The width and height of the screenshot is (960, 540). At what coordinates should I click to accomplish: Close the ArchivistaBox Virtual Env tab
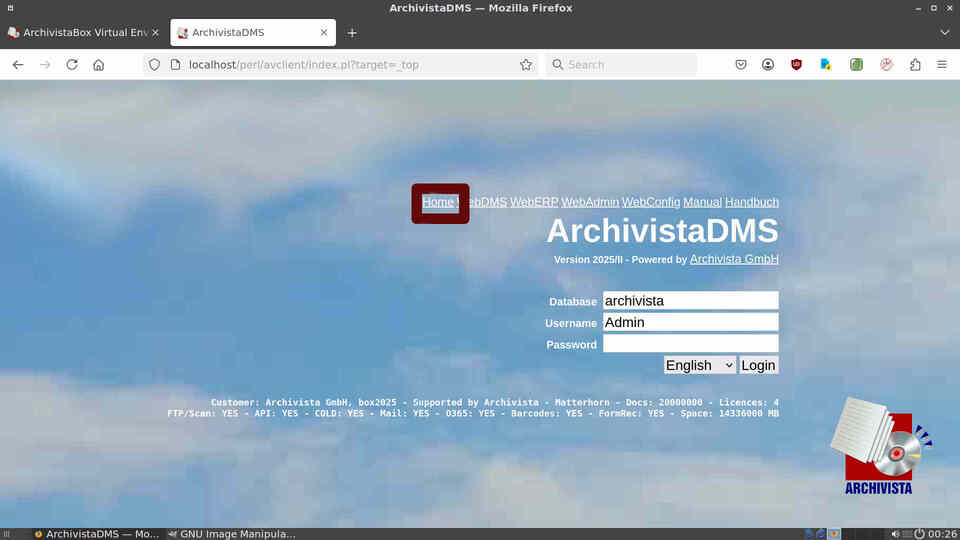[156, 32]
